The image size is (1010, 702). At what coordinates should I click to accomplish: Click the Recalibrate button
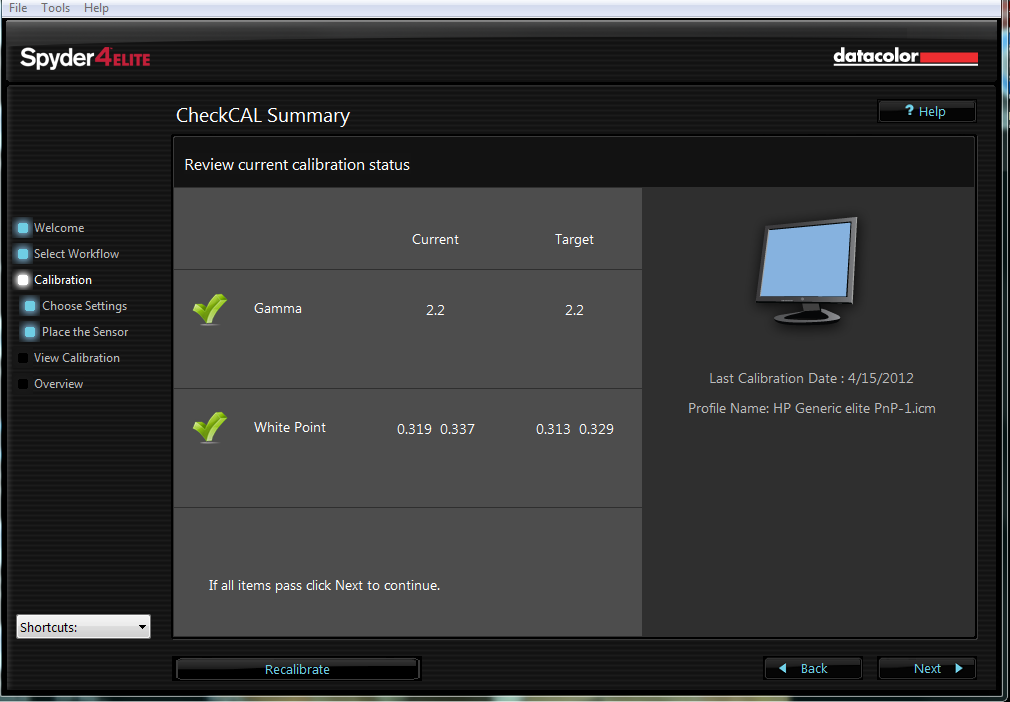[x=297, y=669]
